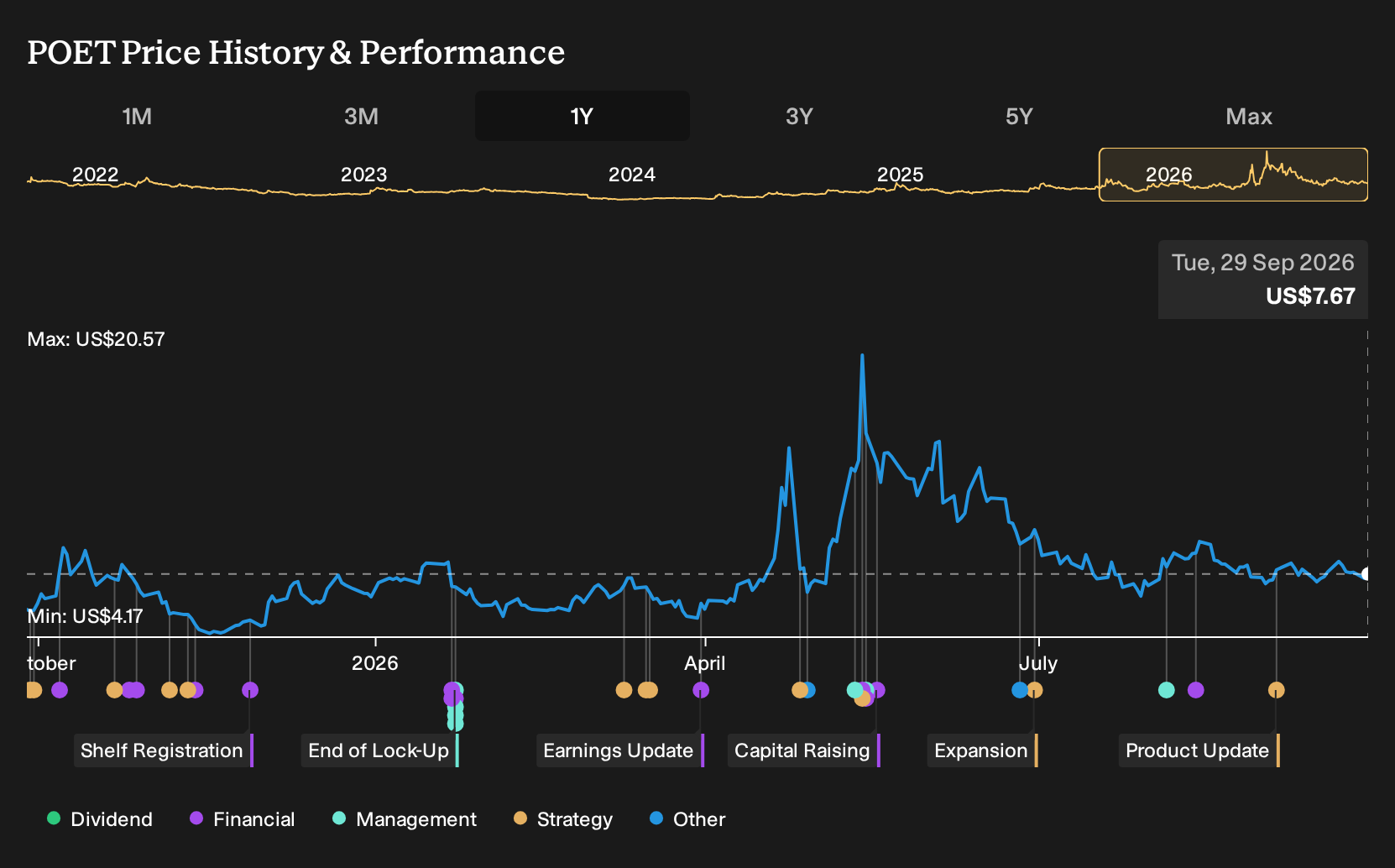Select the 1M time range tab
This screenshot has height=868, width=1395.
137,116
